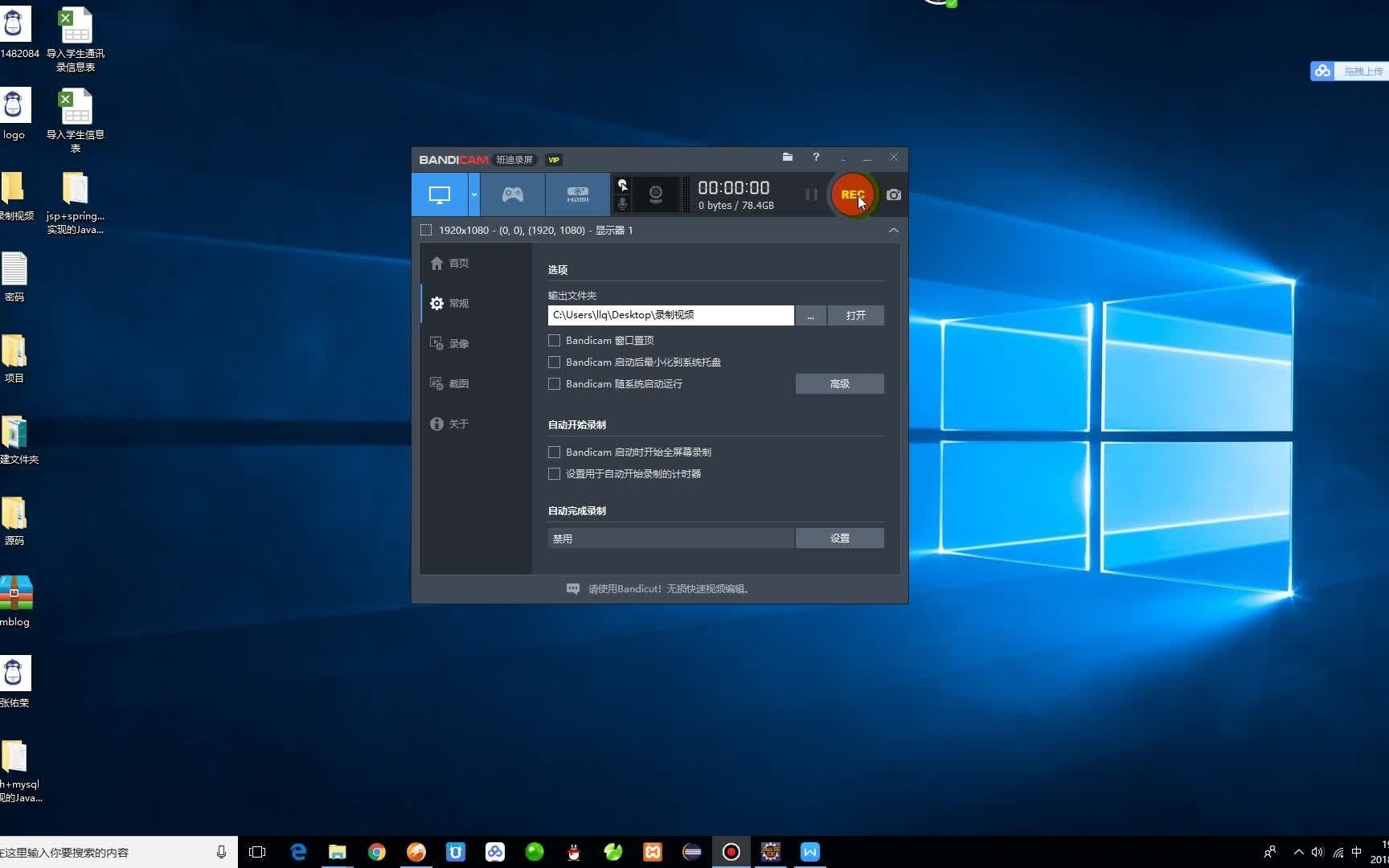Toggle webcam overlay icon
The image size is (1389, 868).
coord(656,194)
